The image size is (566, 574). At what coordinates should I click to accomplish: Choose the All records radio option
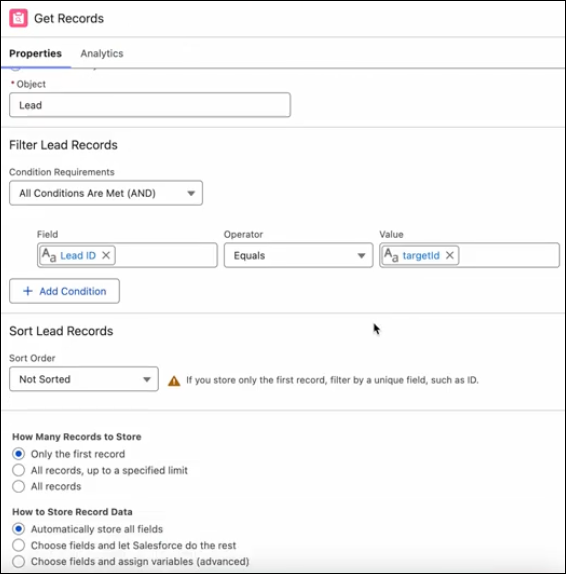[19, 487]
